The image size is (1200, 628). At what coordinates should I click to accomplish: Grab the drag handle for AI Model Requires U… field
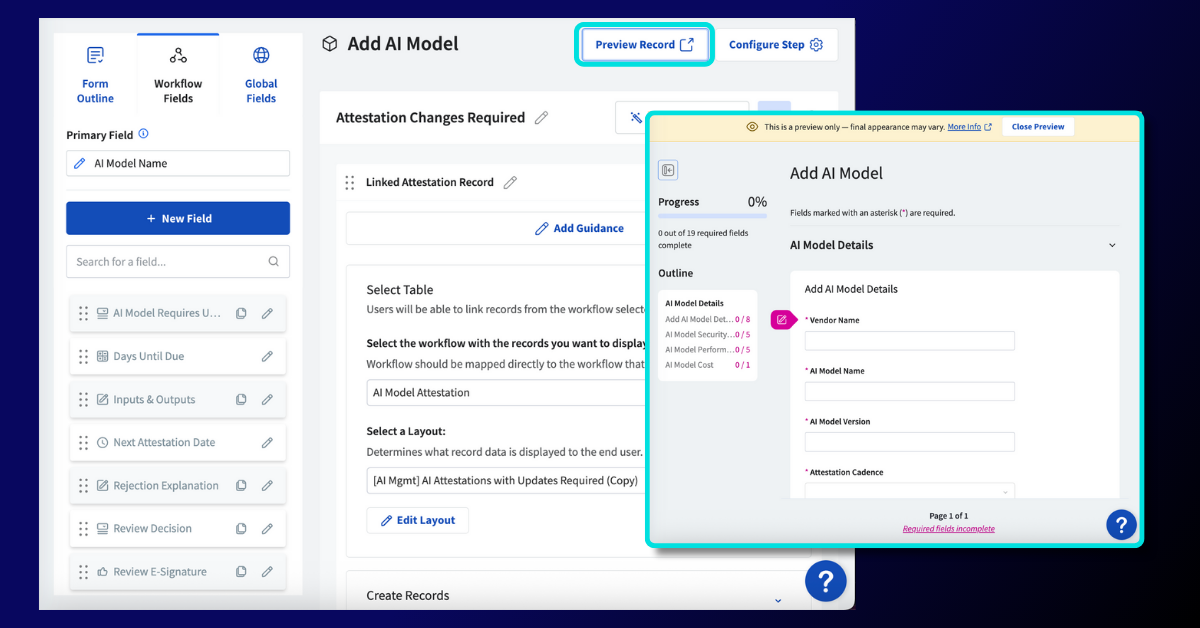(83, 313)
